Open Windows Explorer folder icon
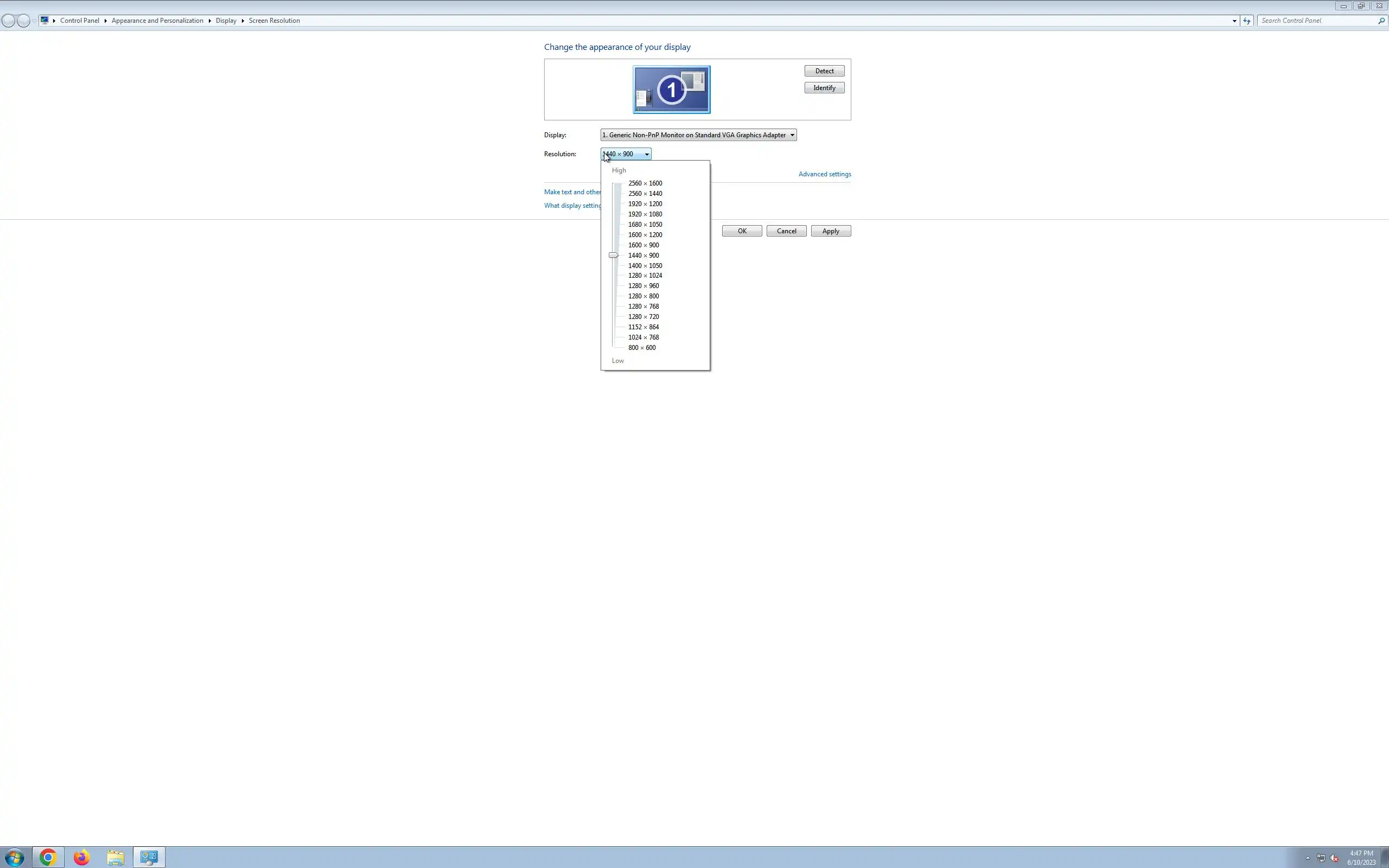Screen dimensions: 1389x868 click(x=116, y=857)
